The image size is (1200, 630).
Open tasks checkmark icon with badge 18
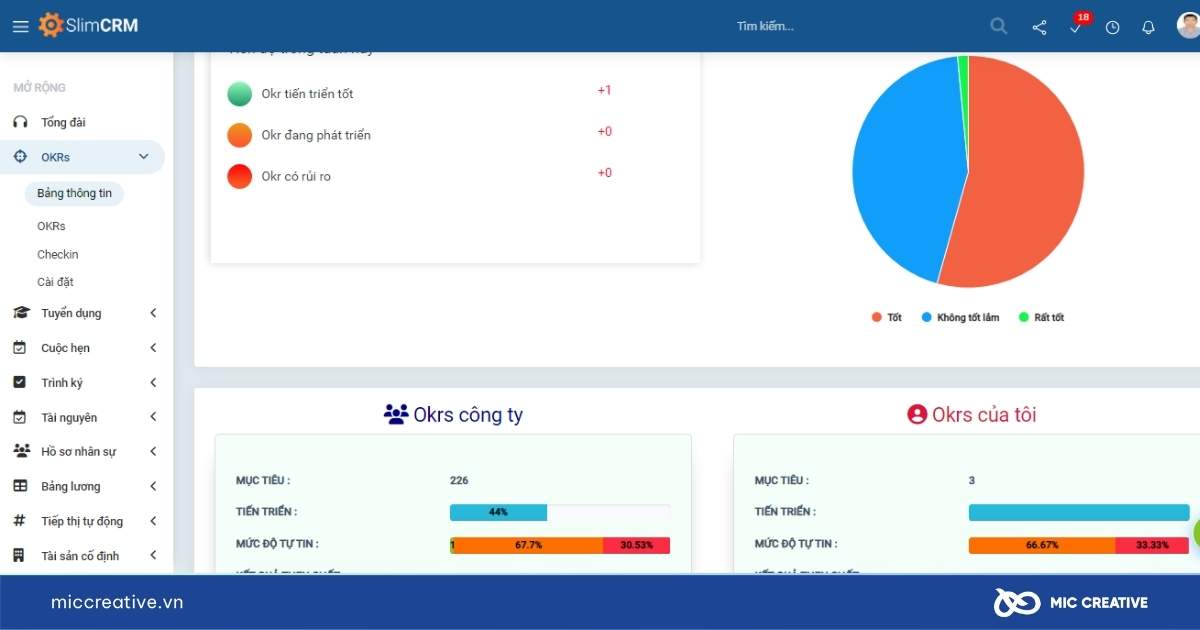tap(1076, 27)
